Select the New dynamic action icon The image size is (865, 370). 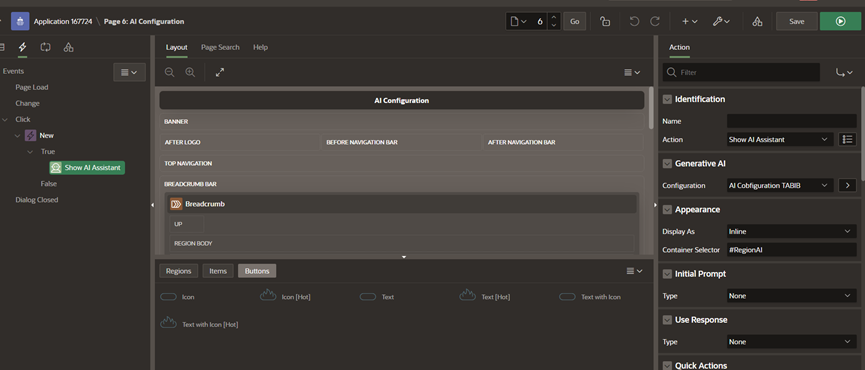point(31,135)
